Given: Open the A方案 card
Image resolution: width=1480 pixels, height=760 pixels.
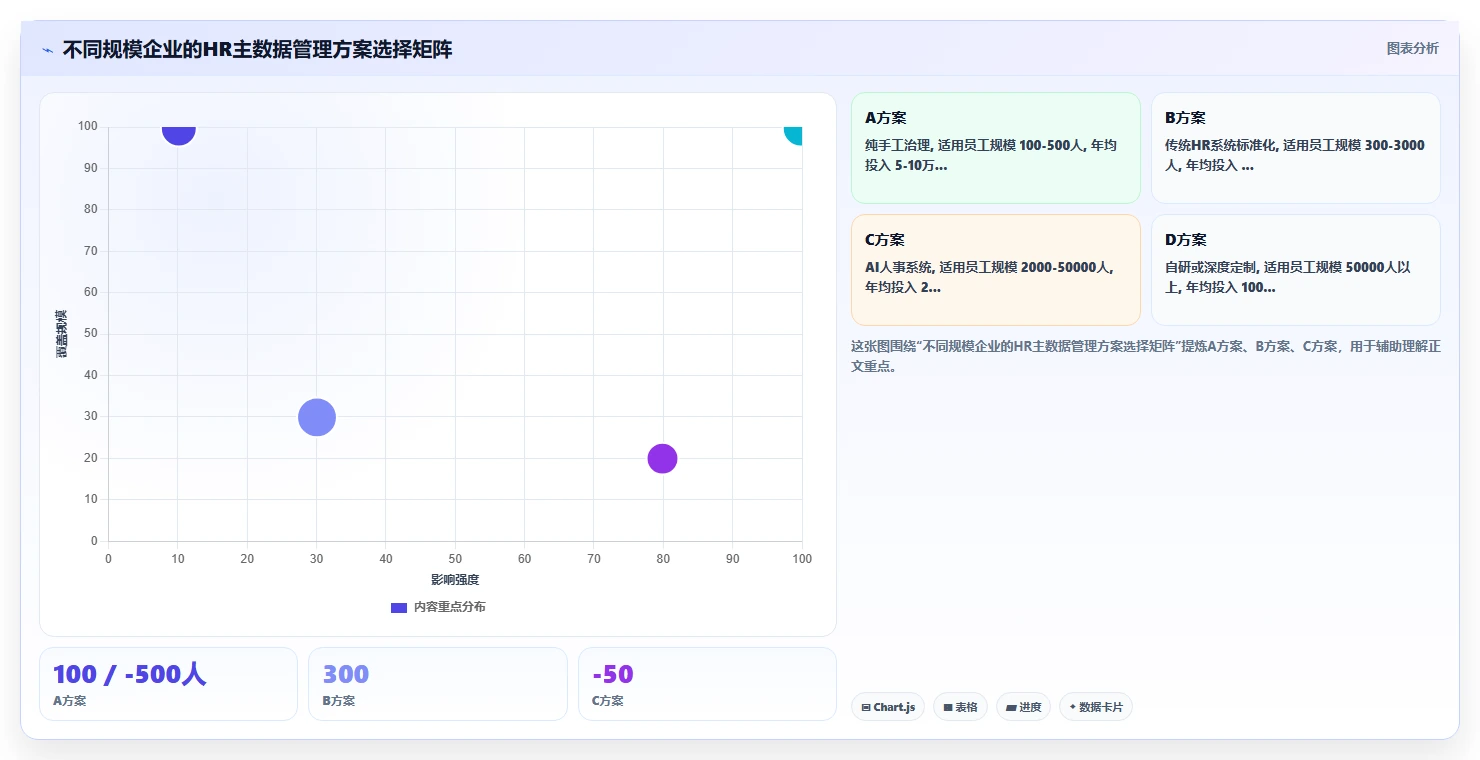Looking at the screenshot, I should pyautogui.click(x=995, y=148).
